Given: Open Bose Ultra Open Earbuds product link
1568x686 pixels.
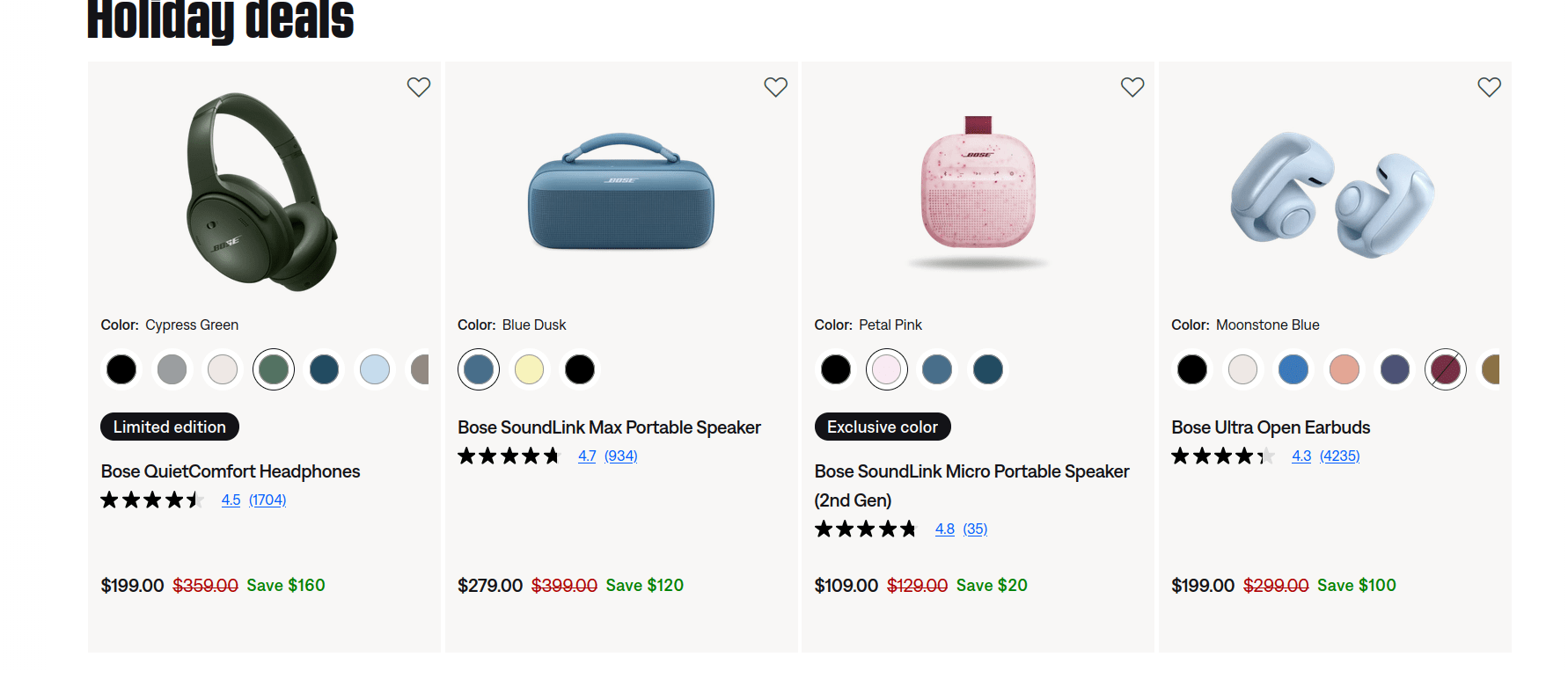Looking at the screenshot, I should [1271, 427].
